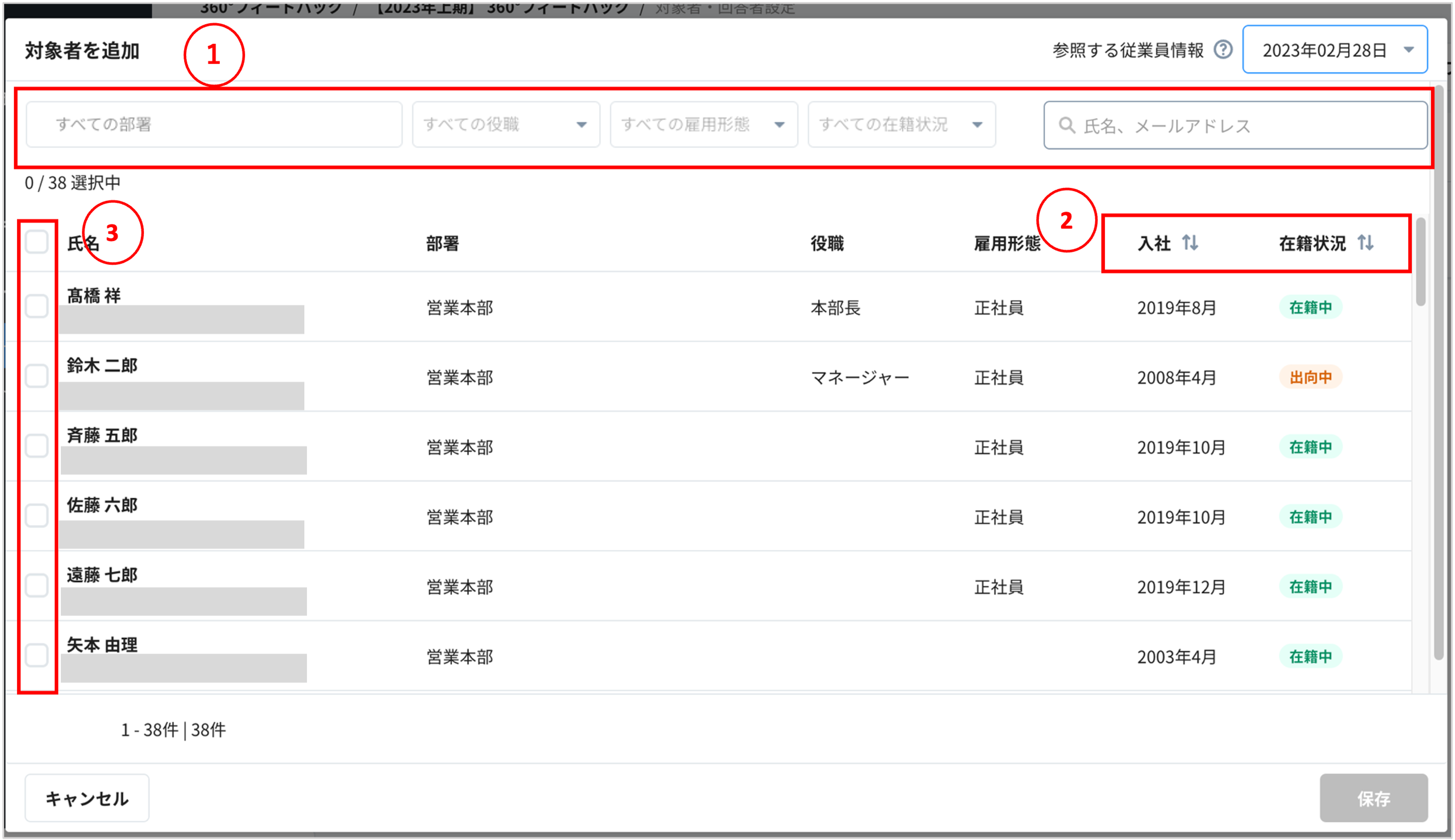Click the 対象者・回答者設定 breadcrumb item
The image size is (1455, 840).
(725, 8)
